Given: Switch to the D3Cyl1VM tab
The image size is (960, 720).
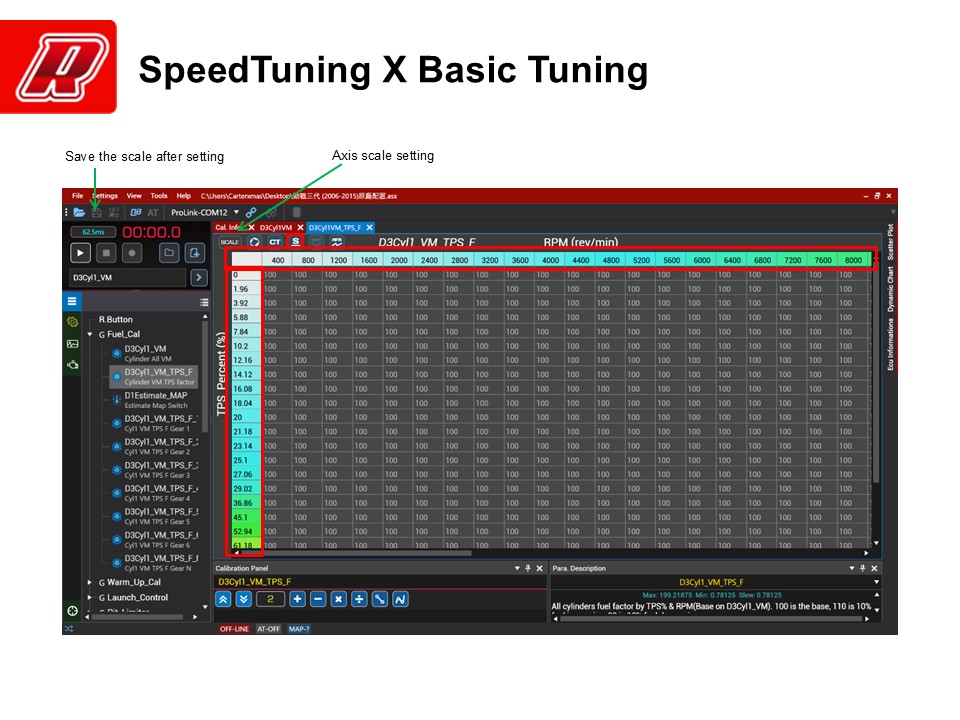Looking at the screenshot, I should [x=276, y=227].
